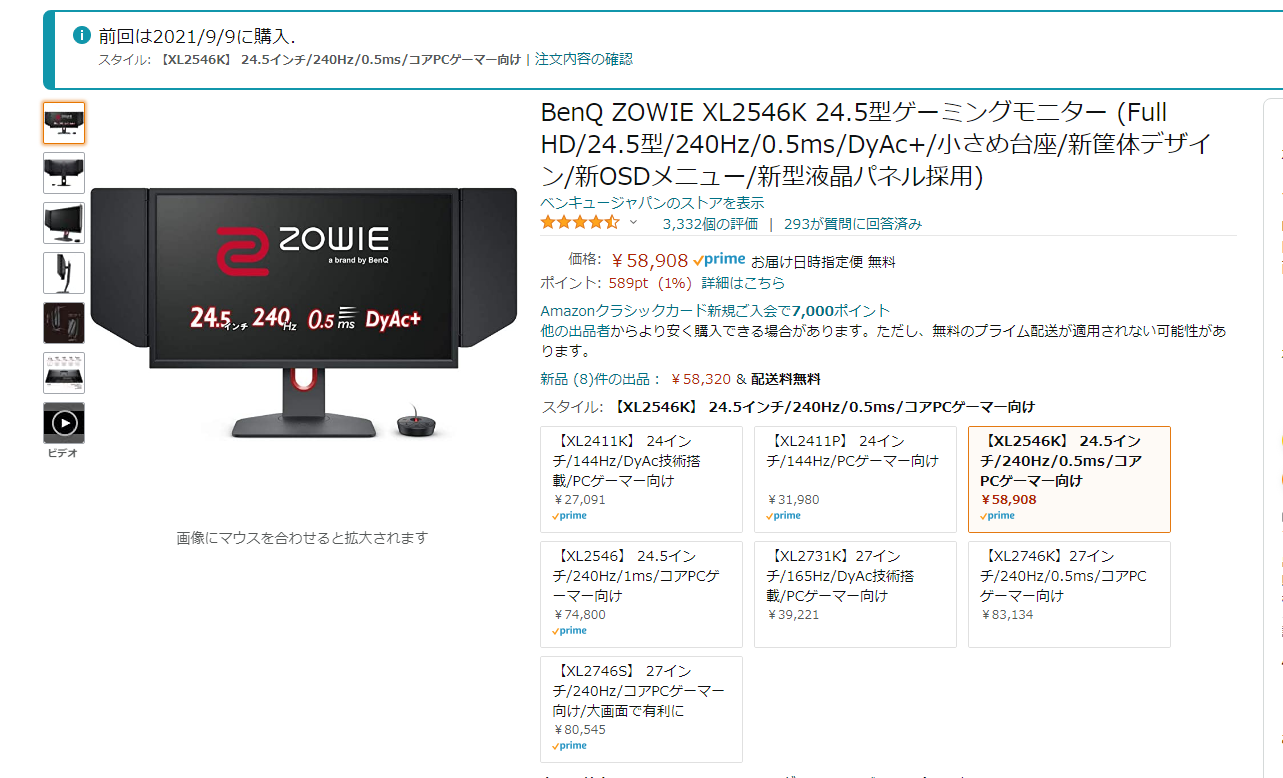Visit the ベンキュージャパン store link
The width and height of the screenshot is (1283, 778).
point(652,203)
